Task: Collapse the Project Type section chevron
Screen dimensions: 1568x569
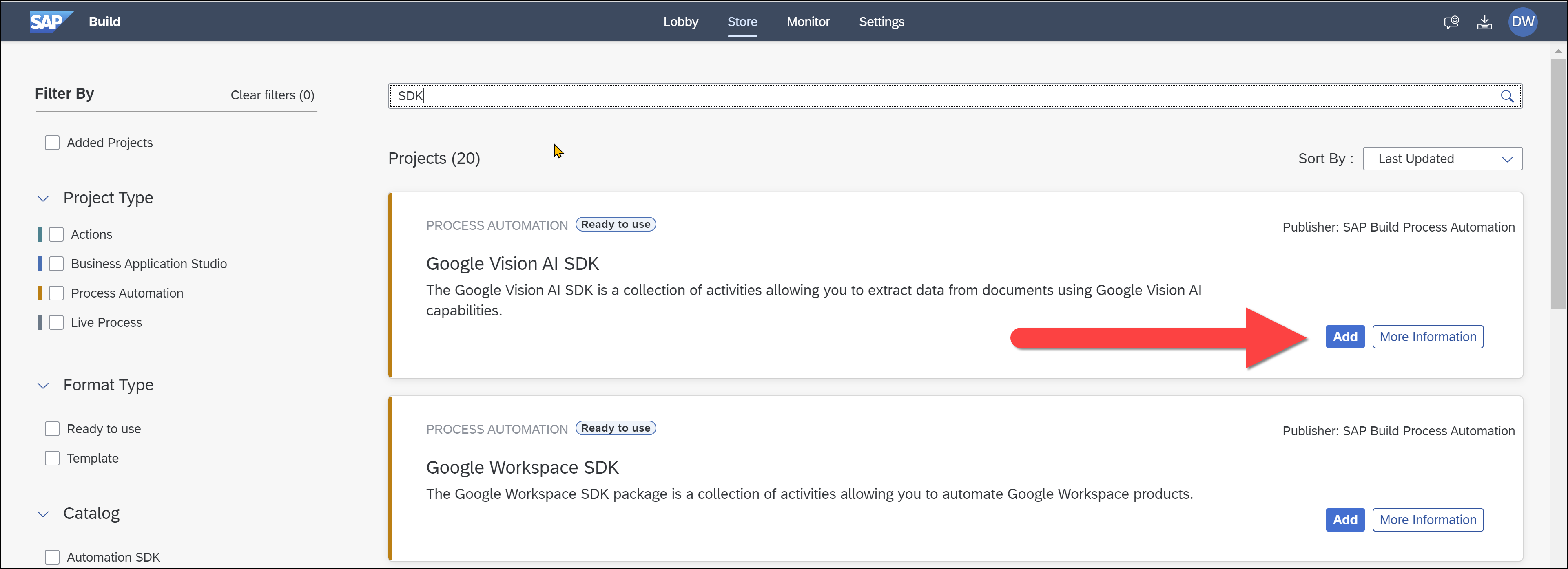Action: click(x=43, y=199)
